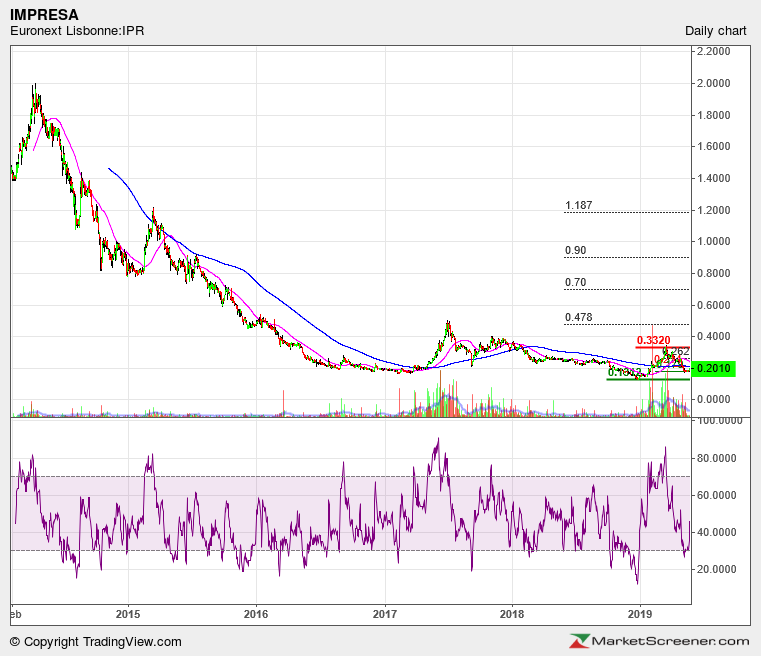Click the MarketScreener logo arrow icon
The image size is (761, 656).
579,641
